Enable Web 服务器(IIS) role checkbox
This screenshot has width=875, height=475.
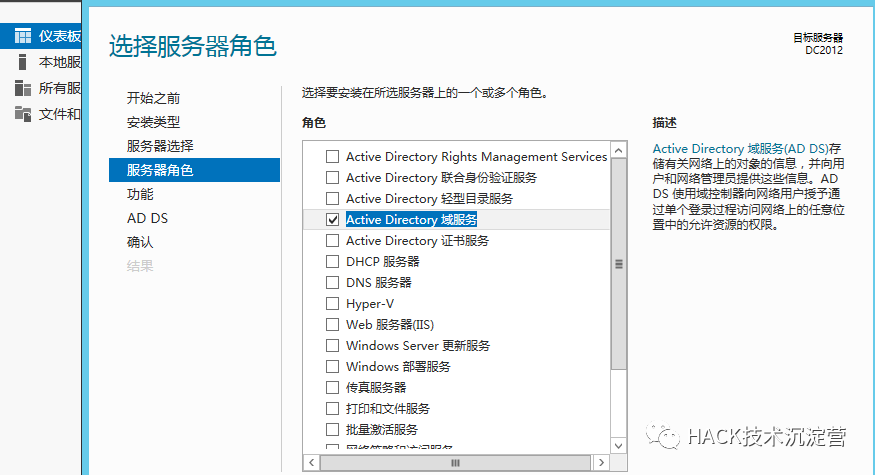click(332, 324)
